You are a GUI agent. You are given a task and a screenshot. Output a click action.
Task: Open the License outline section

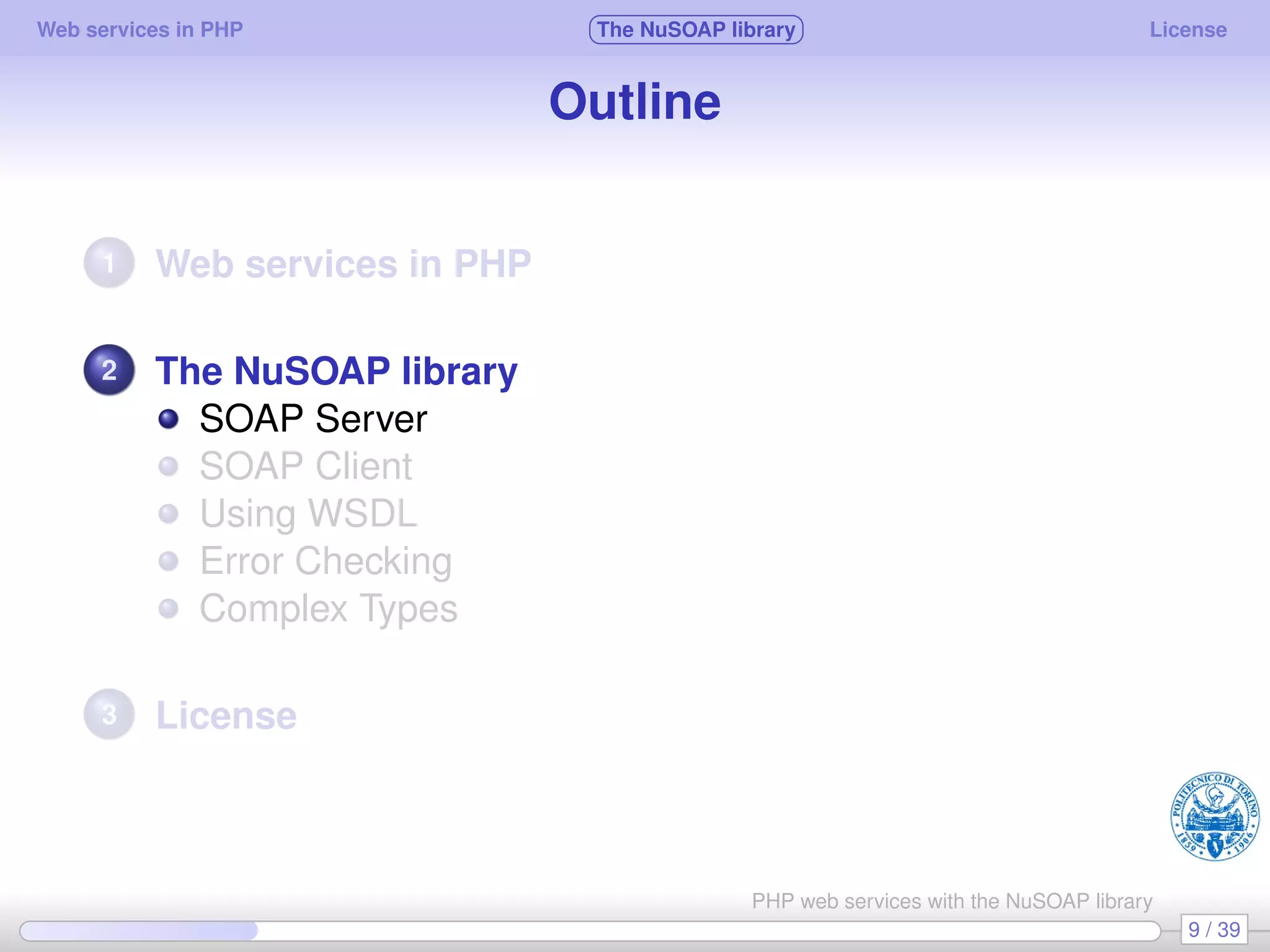[x=226, y=715]
